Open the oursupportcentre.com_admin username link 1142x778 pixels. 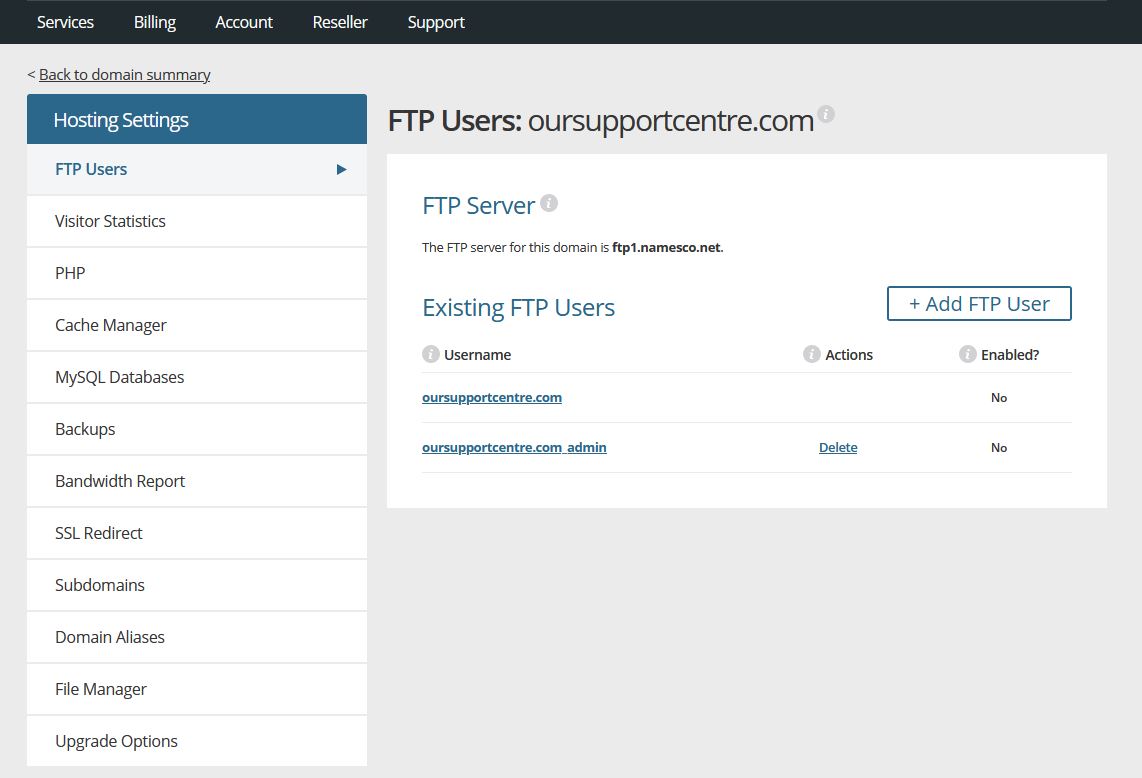(x=514, y=447)
